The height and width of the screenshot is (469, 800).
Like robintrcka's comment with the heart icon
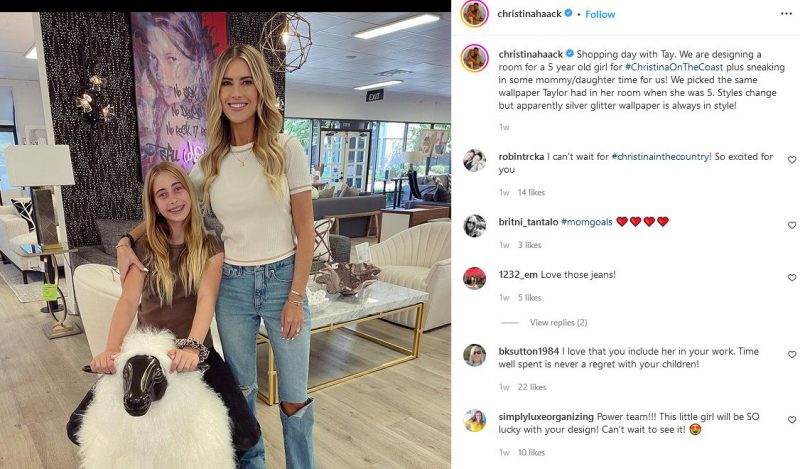[792, 160]
